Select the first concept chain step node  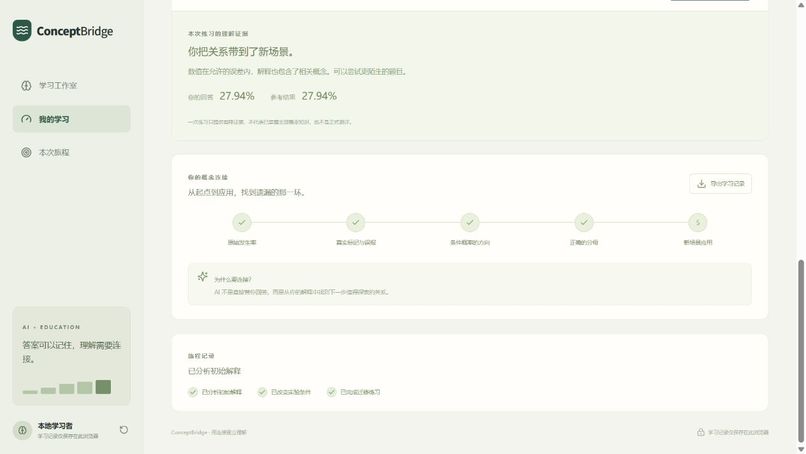pos(242,223)
